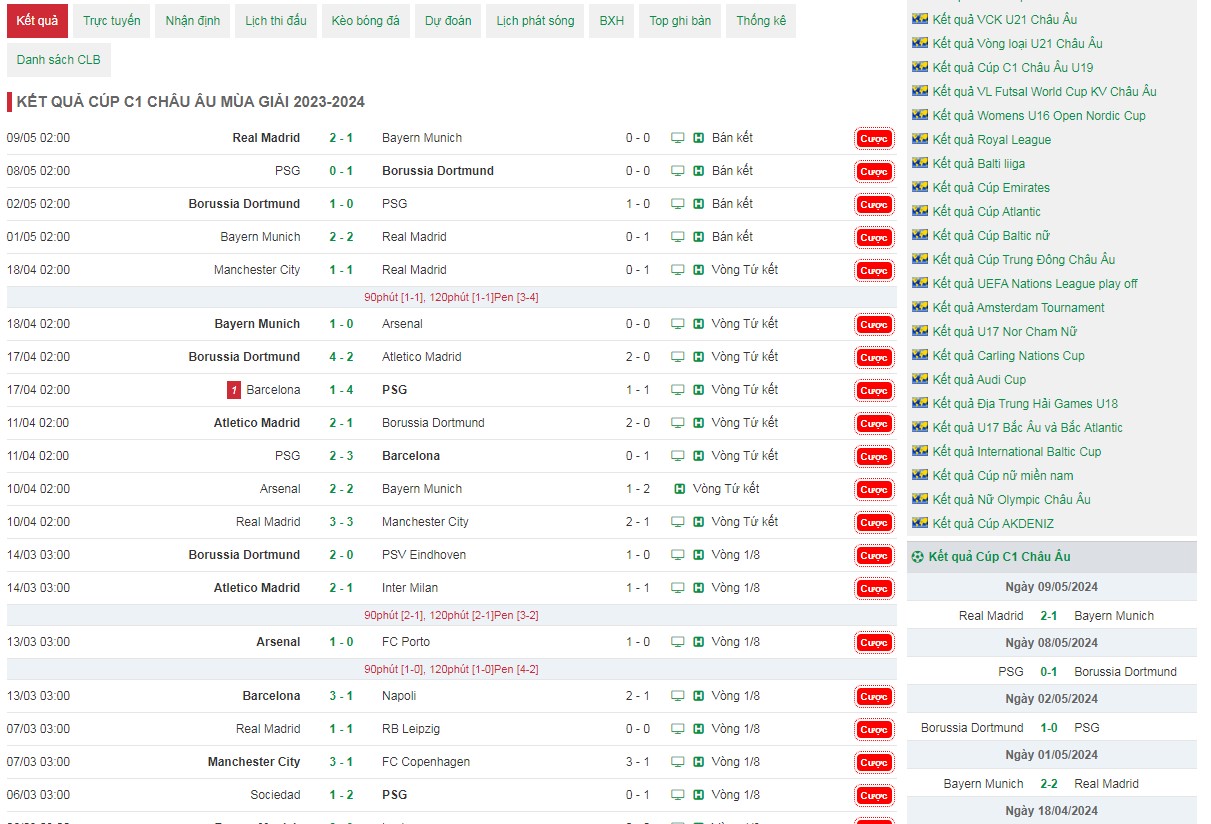Click green H icon in Real Madrid vs RB Leipzig row
Screen dimensions: 1211x824
699,729
